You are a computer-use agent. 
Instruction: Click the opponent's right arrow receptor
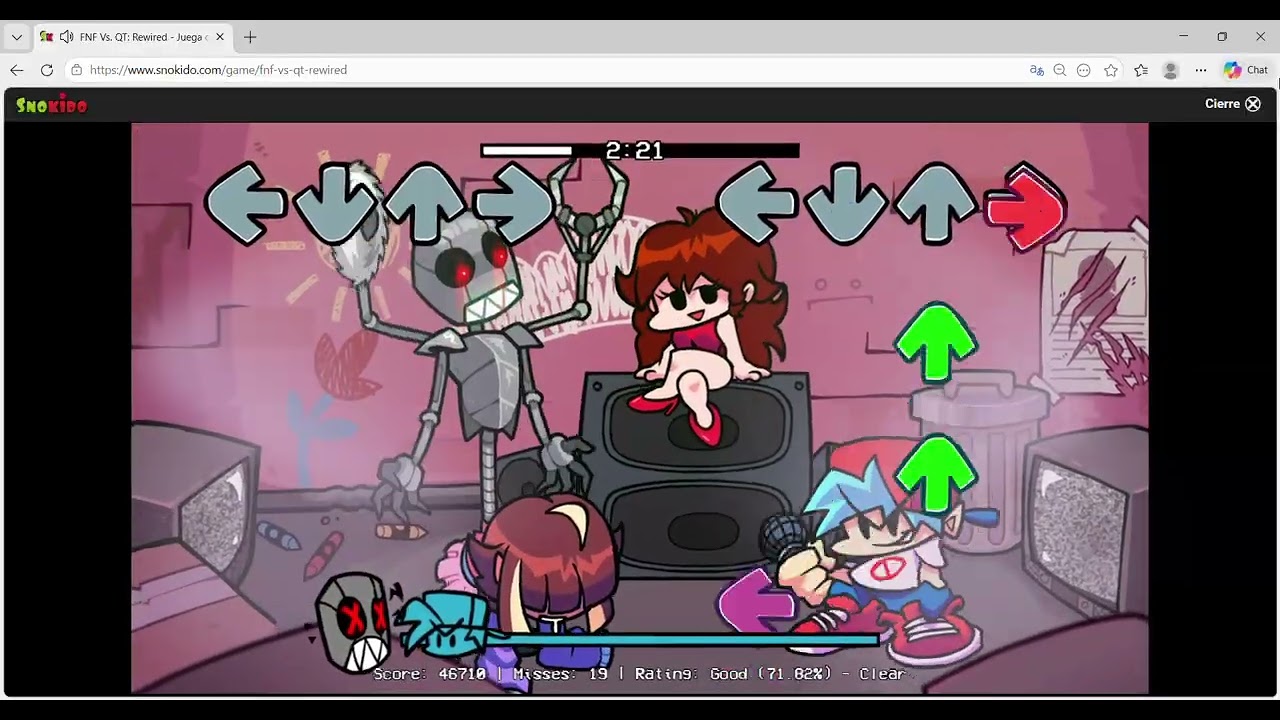click(515, 203)
